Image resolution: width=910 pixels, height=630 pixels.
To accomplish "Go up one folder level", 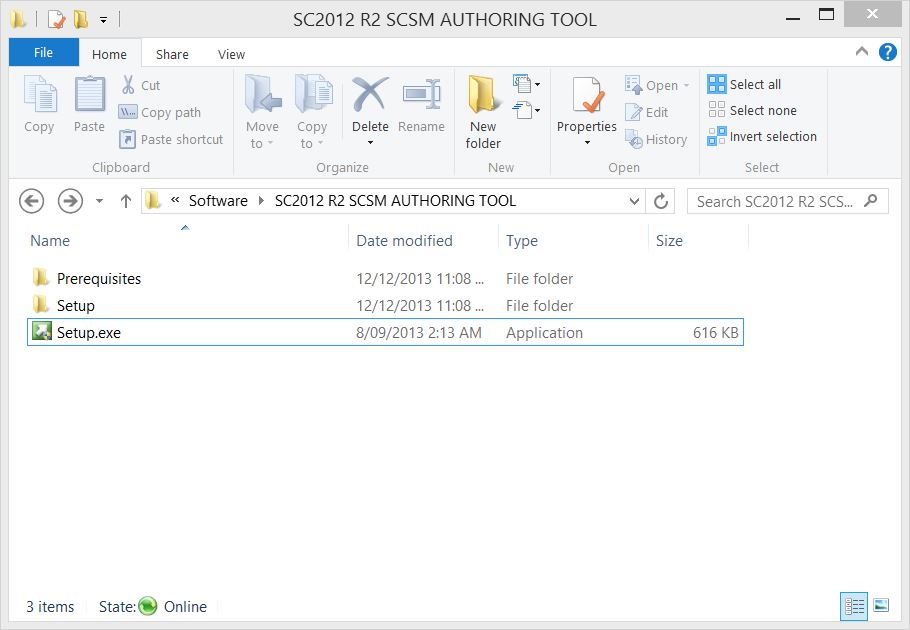I will point(126,201).
